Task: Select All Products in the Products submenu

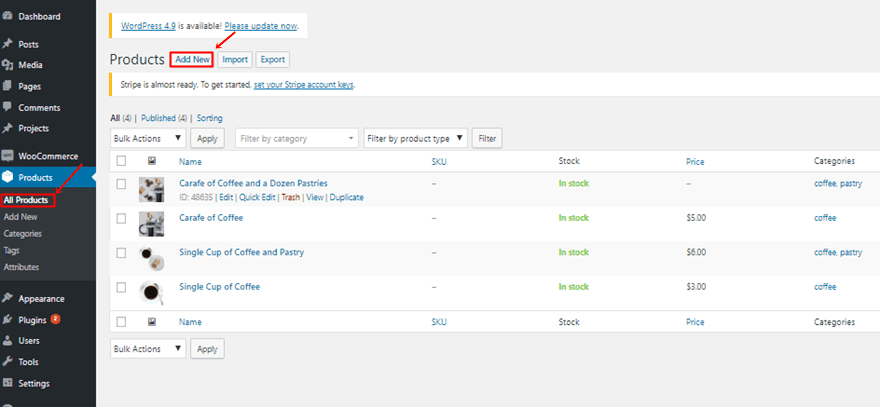Action: pos(25,200)
